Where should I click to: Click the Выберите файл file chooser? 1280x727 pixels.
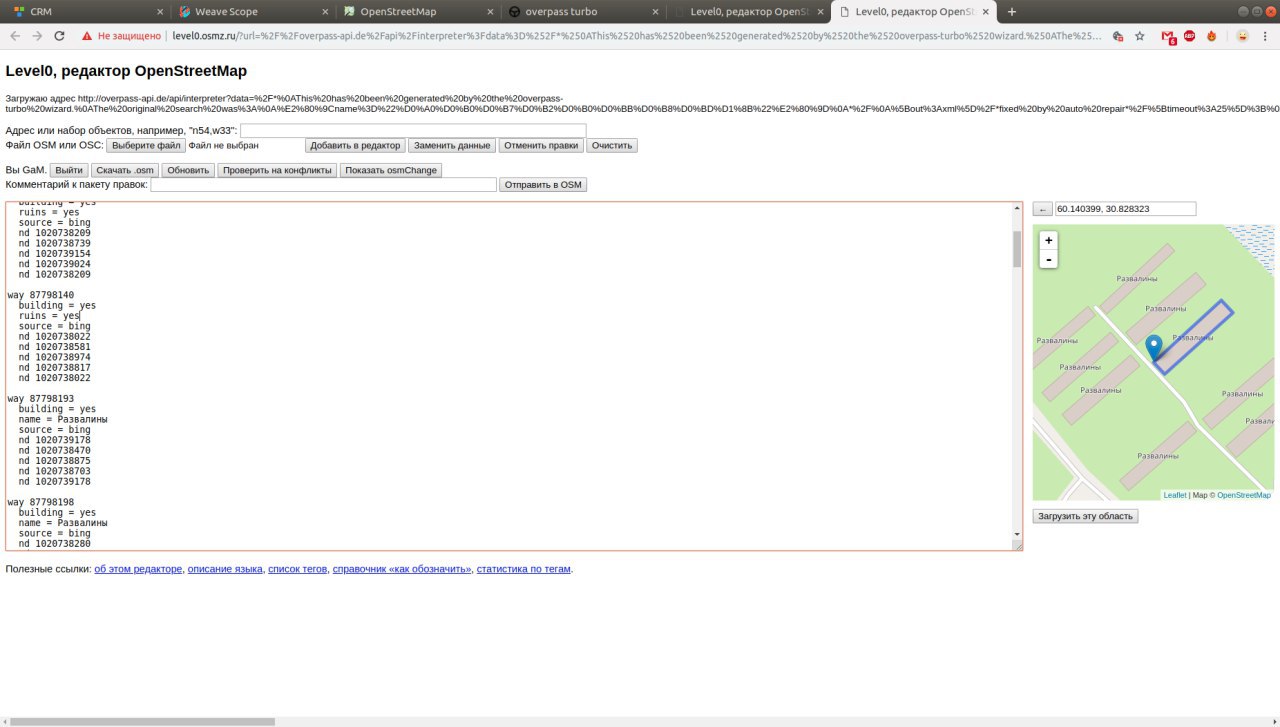[147, 145]
